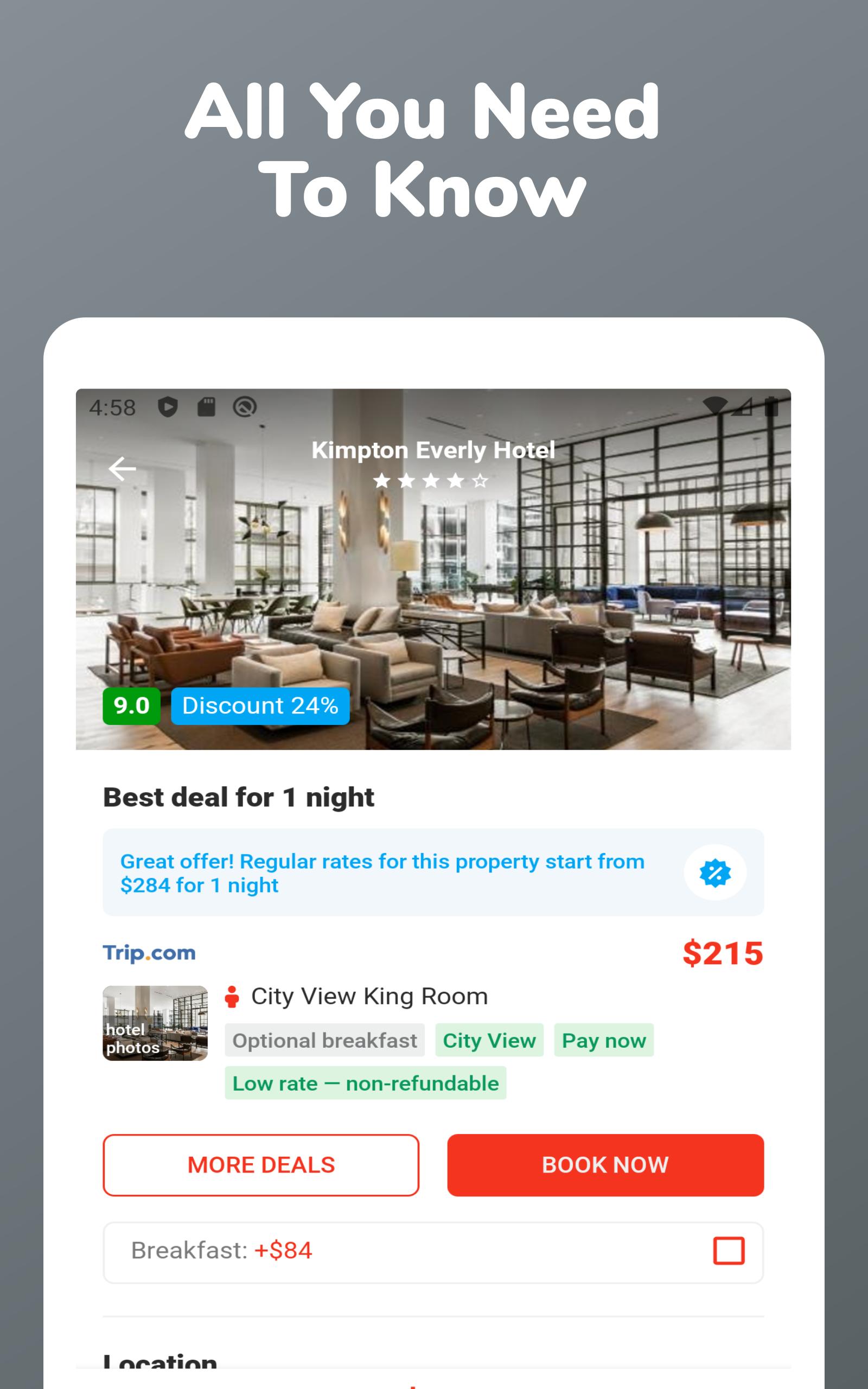Tap the battery icon in status bar
868x1389 pixels.
(771, 406)
